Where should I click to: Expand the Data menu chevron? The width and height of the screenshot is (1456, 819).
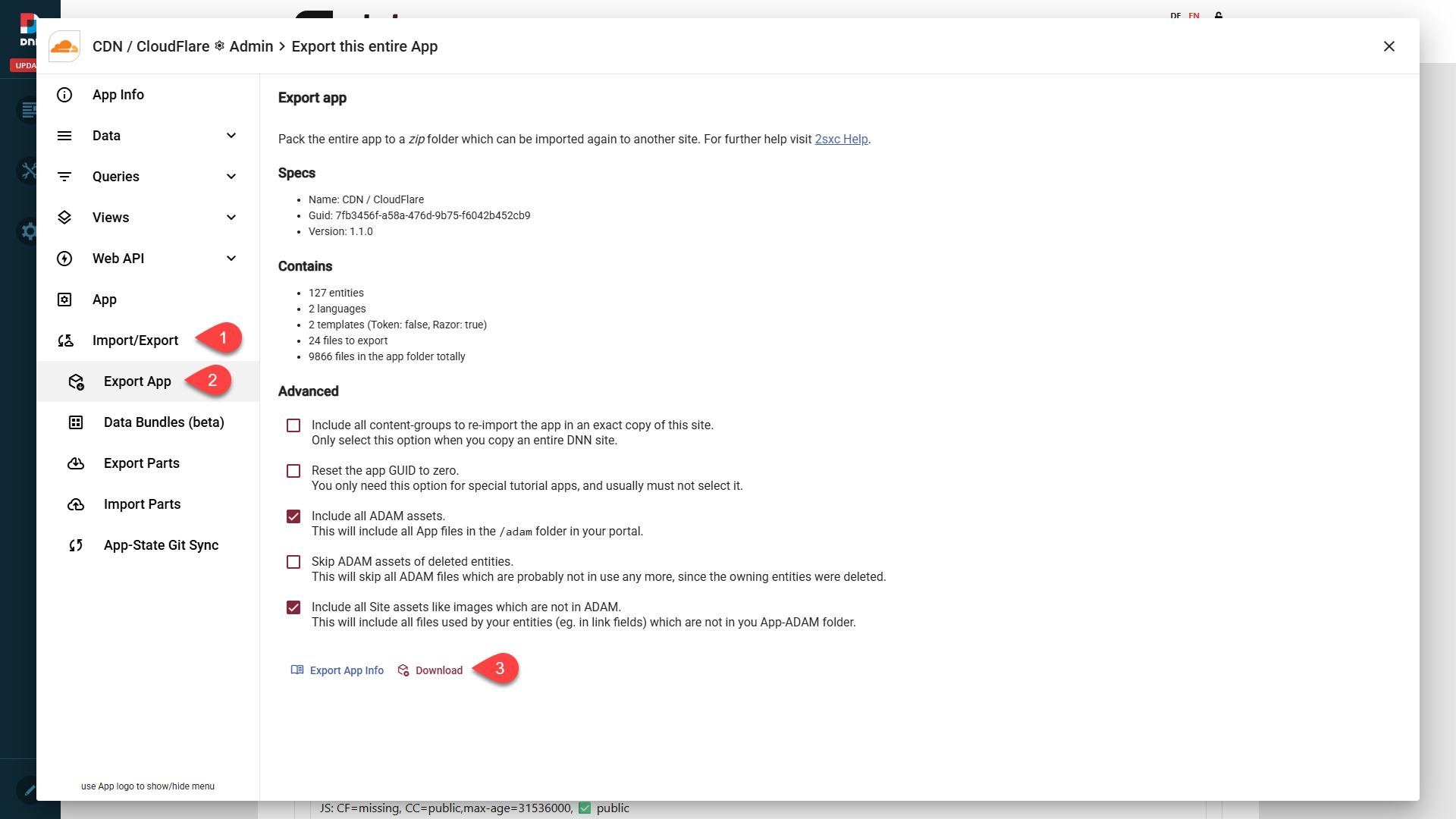coord(231,136)
